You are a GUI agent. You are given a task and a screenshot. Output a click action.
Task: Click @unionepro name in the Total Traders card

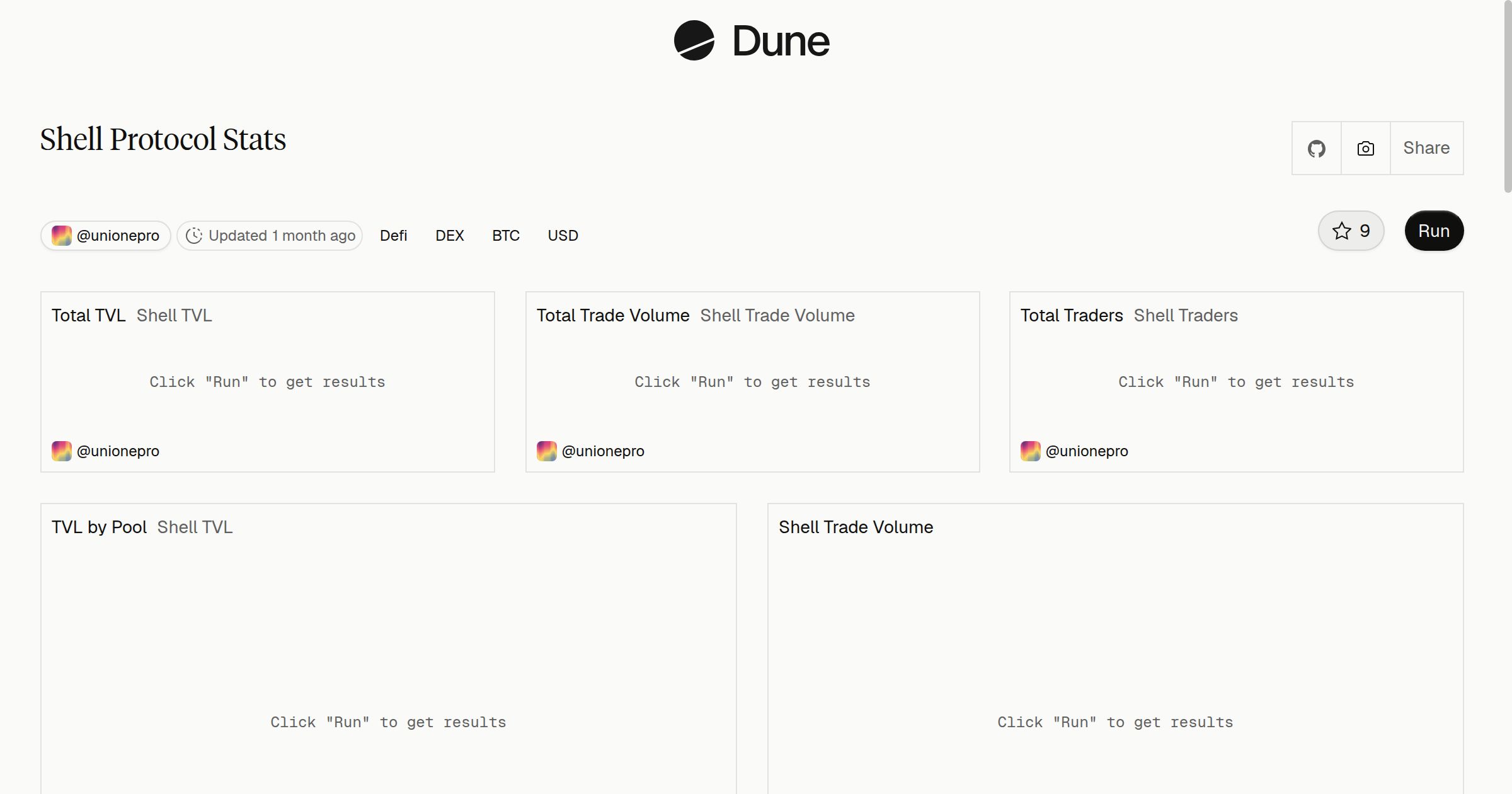pos(1087,451)
